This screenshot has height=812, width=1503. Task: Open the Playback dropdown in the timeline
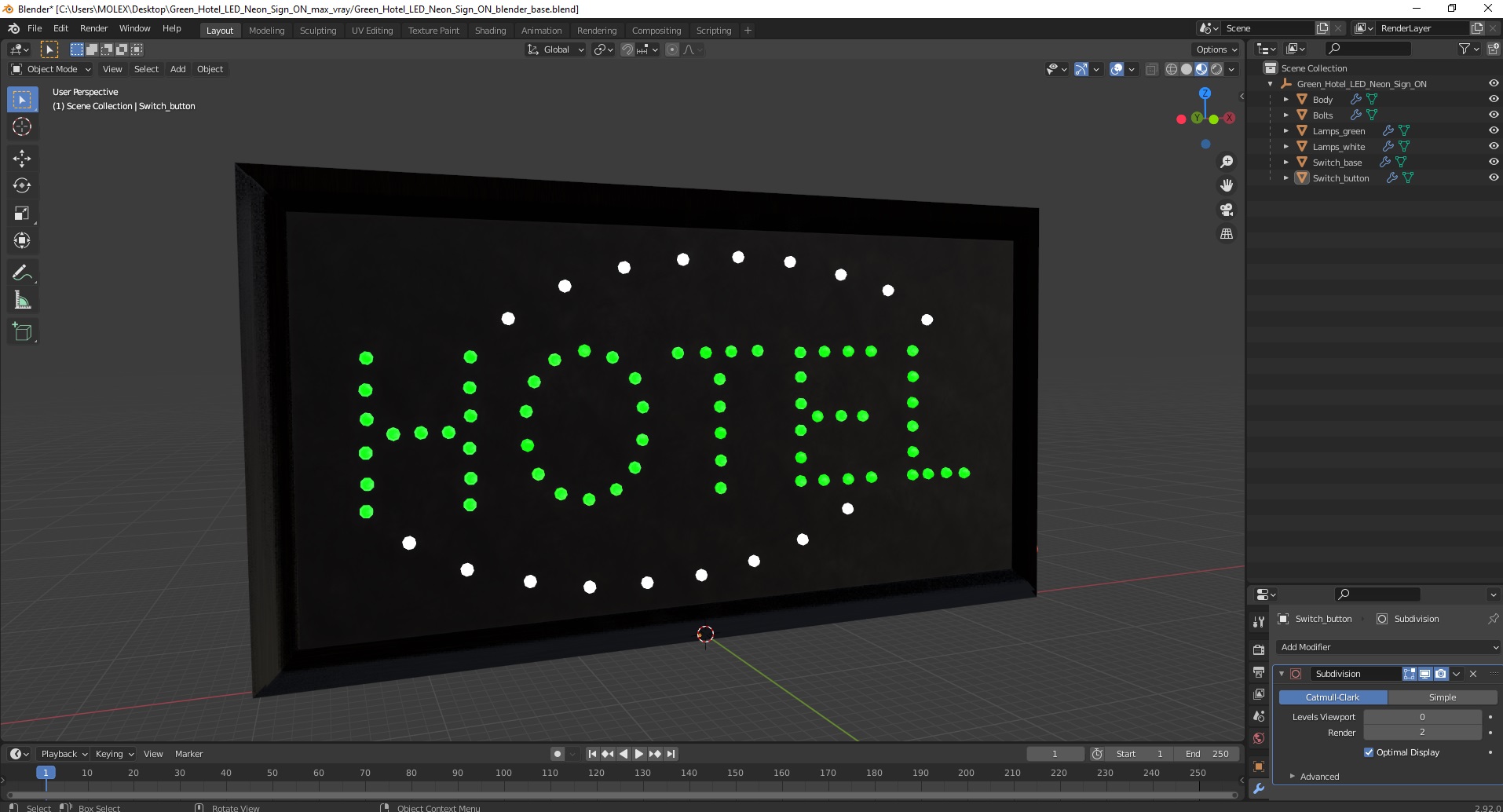point(64,754)
